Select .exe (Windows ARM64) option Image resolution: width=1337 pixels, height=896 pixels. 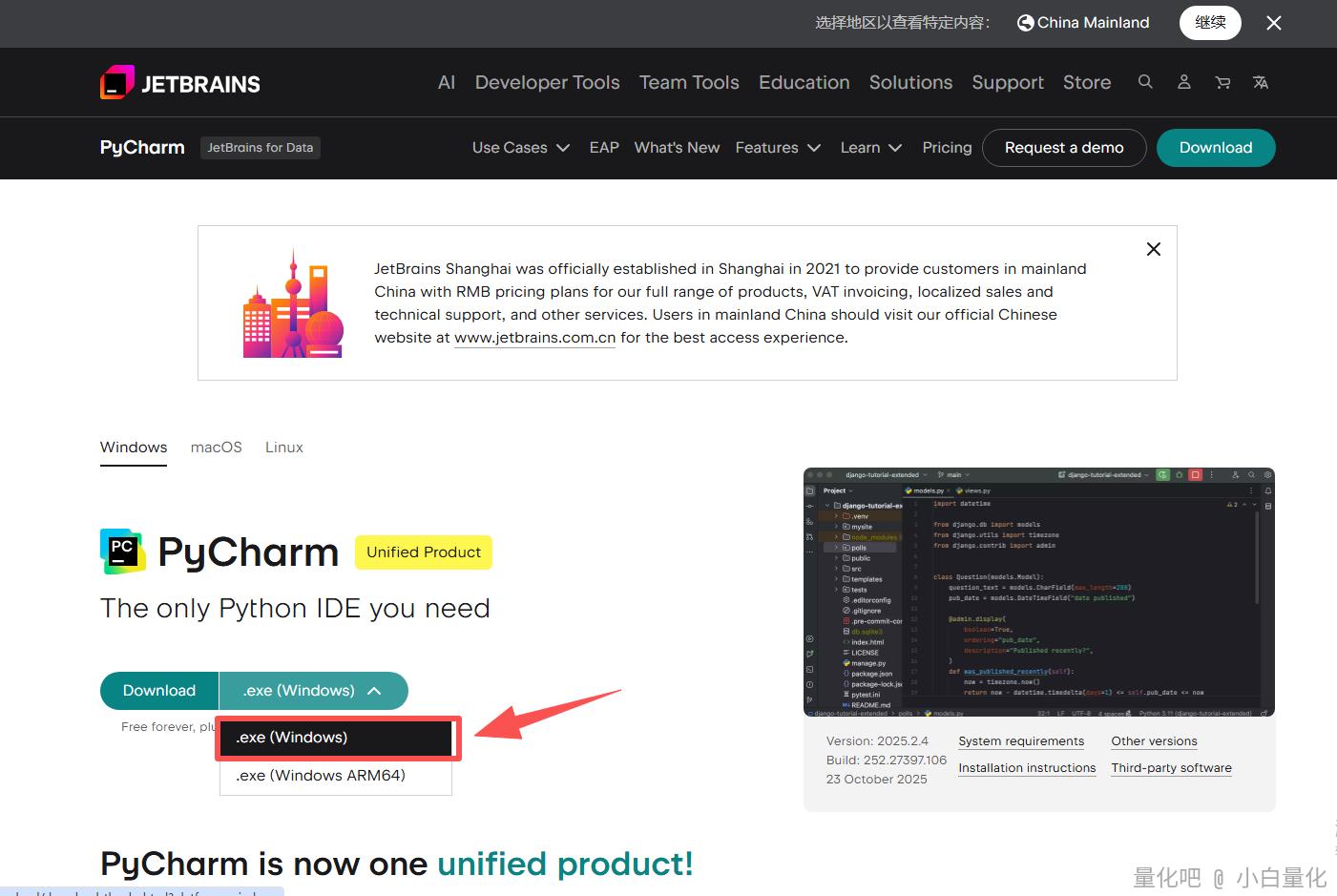(321, 776)
